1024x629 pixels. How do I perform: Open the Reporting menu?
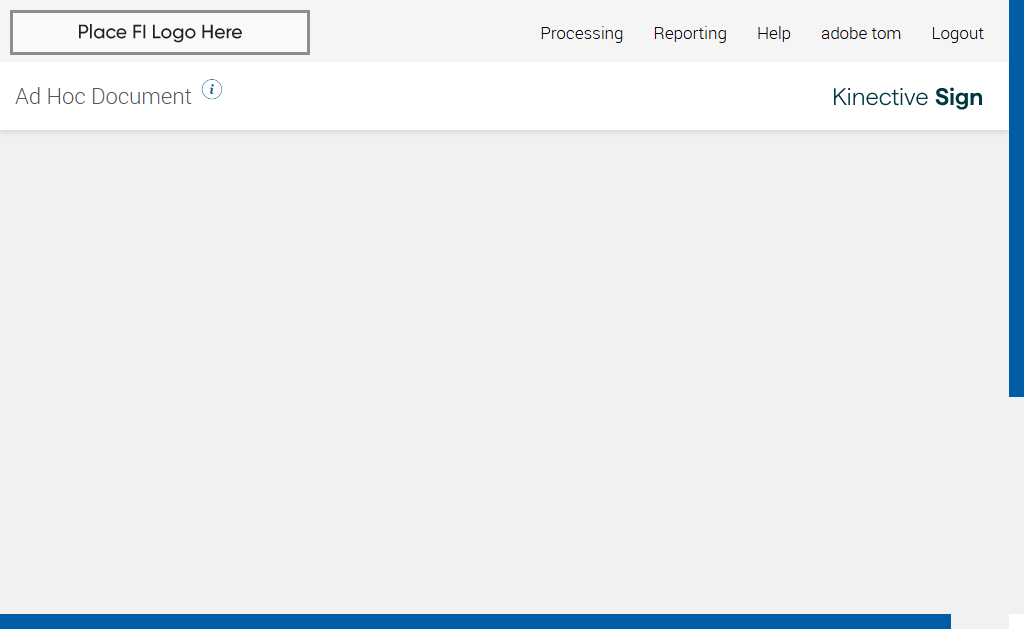click(x=690, y=33)
